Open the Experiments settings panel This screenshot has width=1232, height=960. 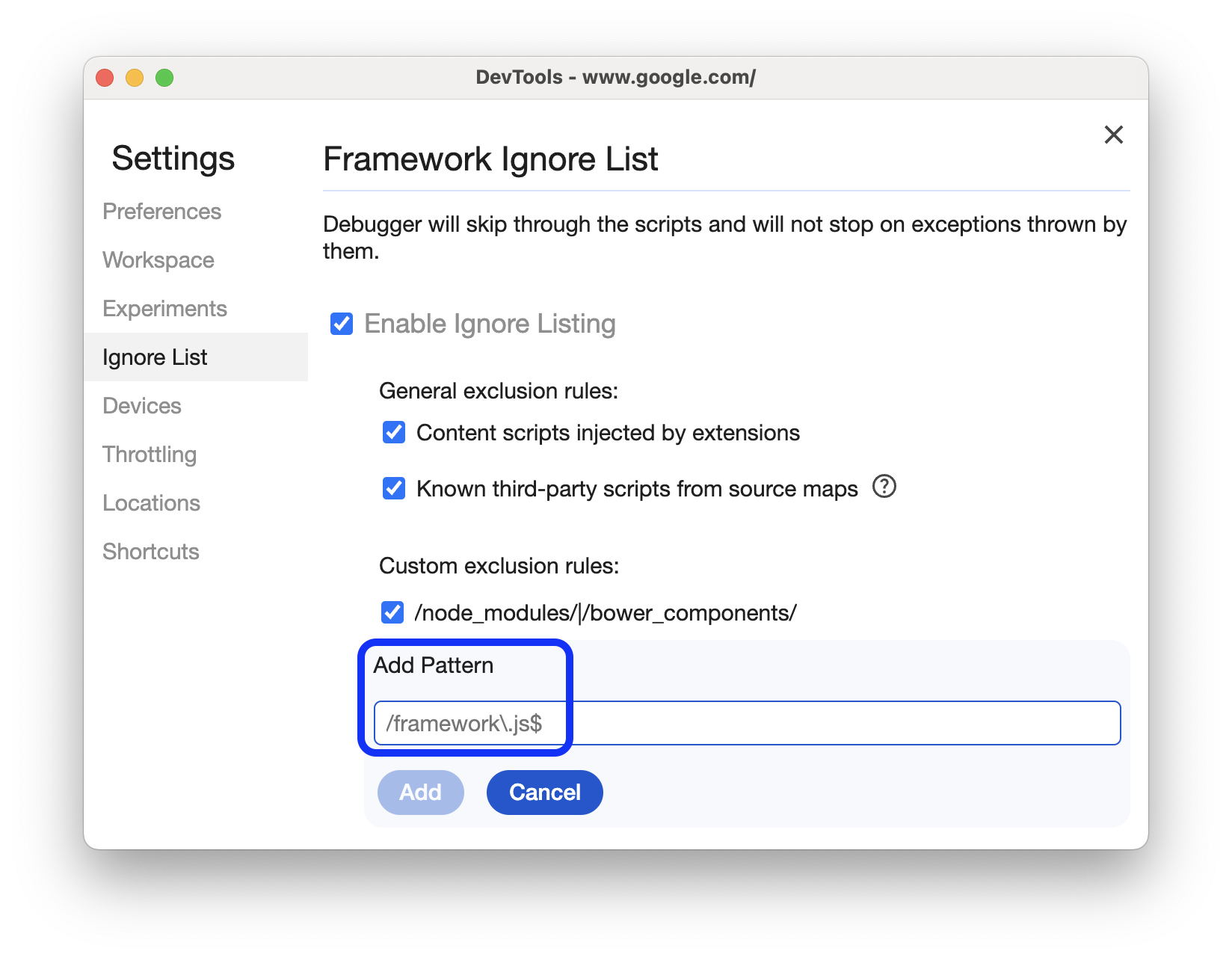point(164,308)
